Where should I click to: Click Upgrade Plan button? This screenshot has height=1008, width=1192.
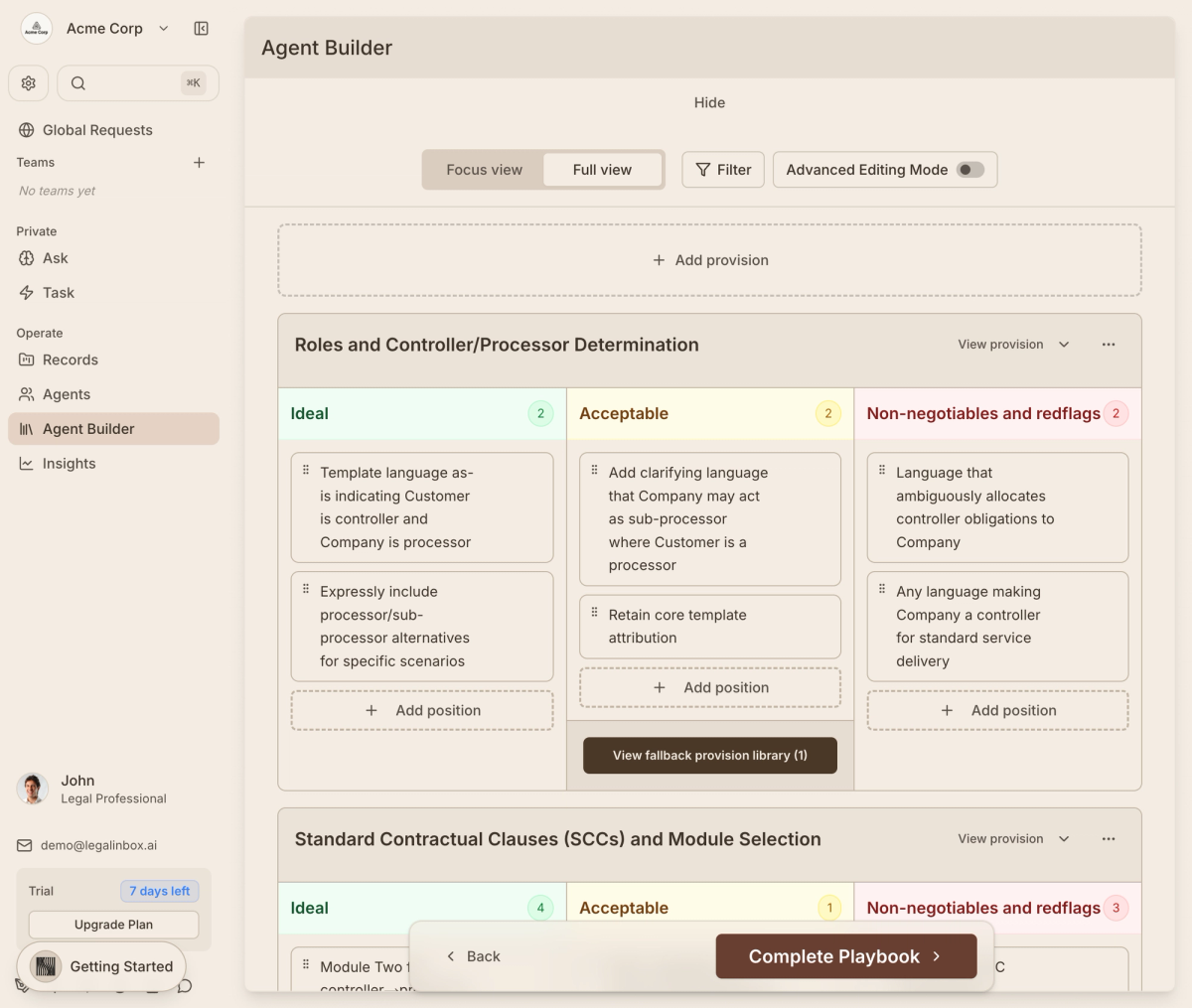click(113, 925)
